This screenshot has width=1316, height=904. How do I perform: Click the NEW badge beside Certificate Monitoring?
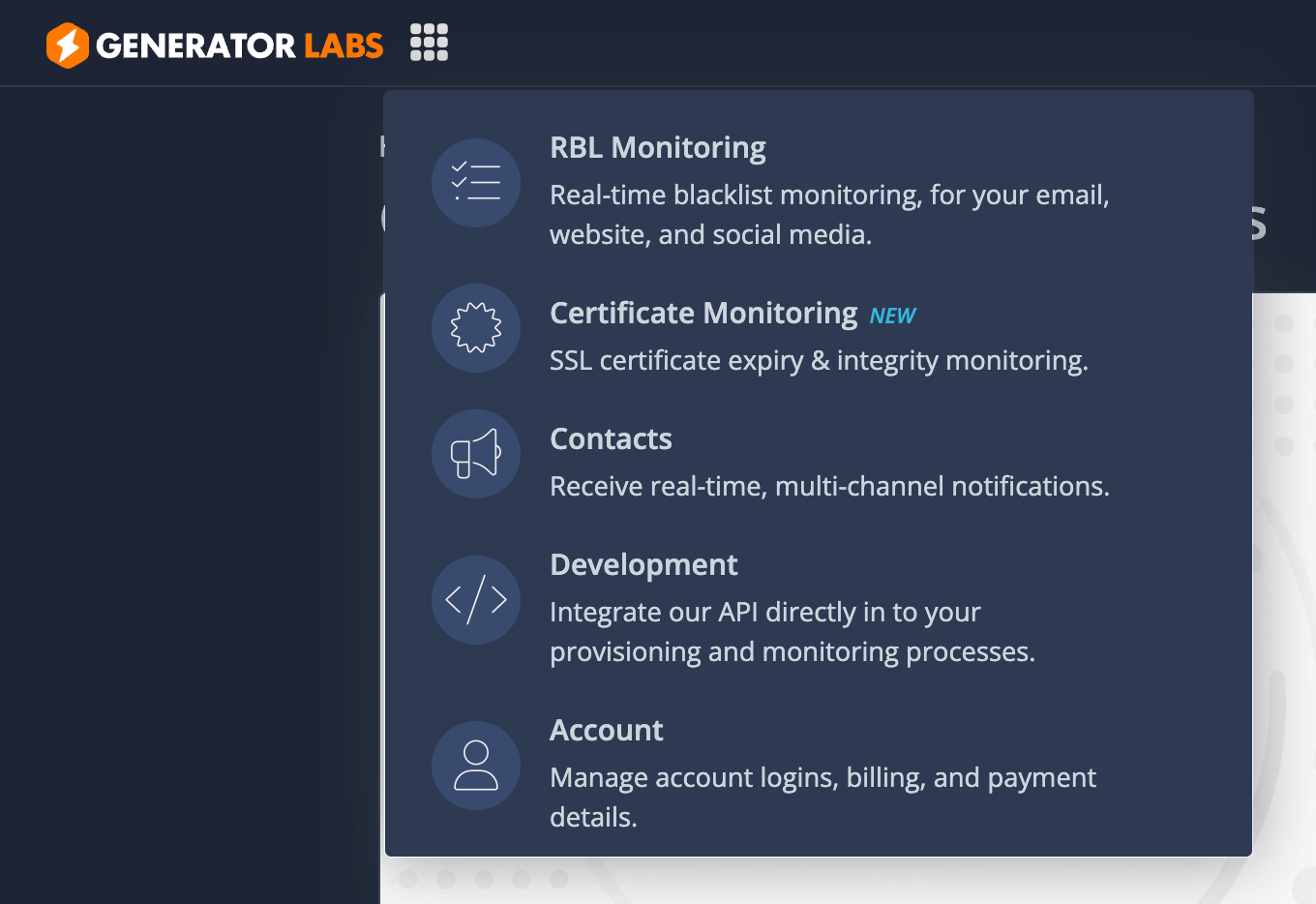click(892, 316)
